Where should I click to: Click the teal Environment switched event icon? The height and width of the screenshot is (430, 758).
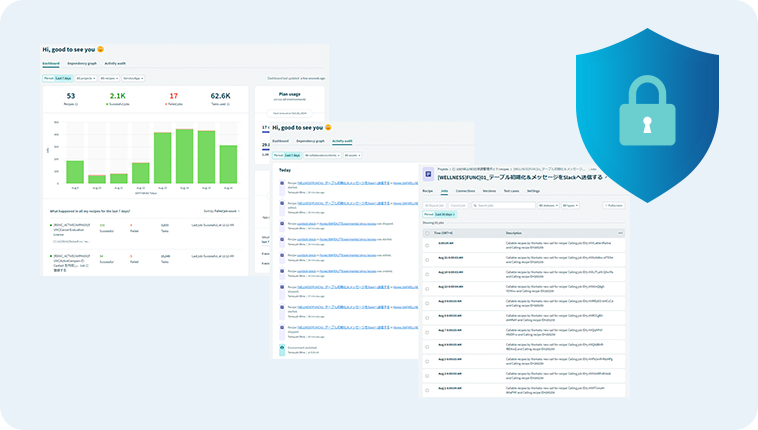pyautogui.click(x=282, y=350)
